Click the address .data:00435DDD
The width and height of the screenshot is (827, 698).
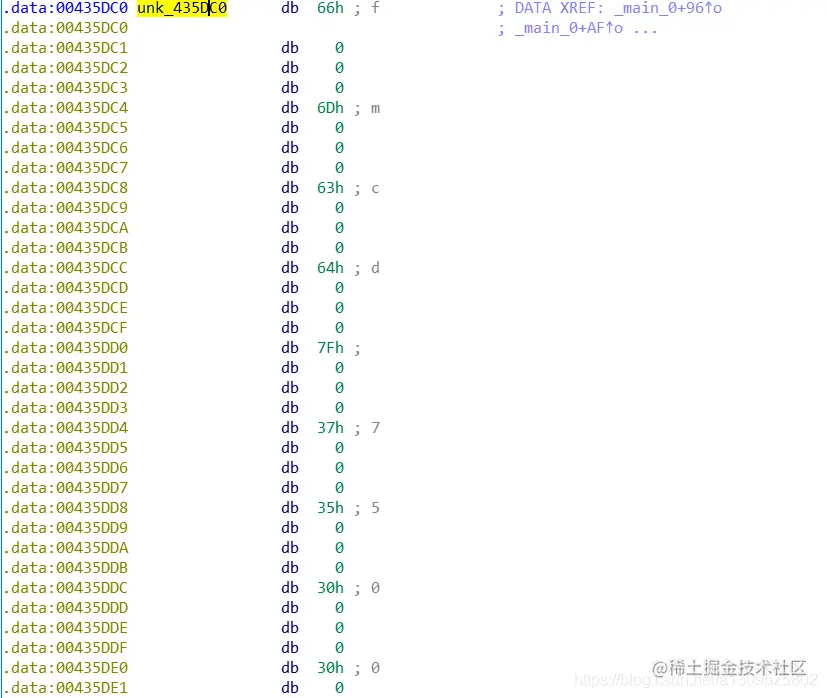[x=65, y=608]
